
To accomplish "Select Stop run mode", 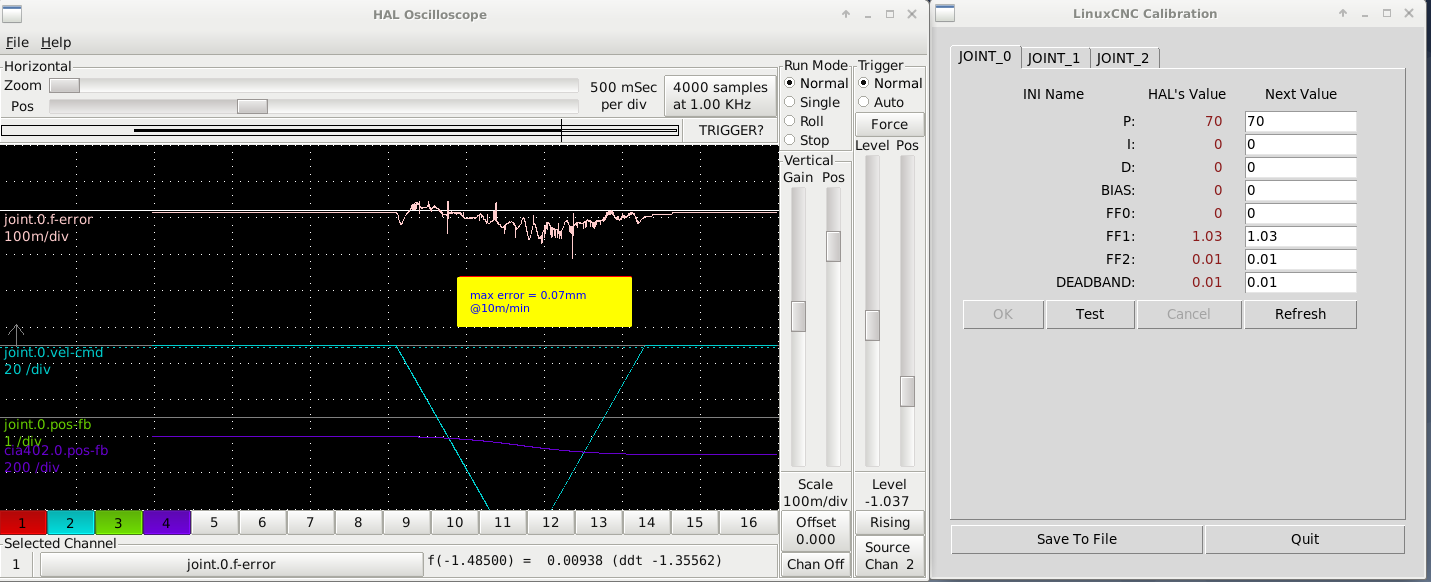I will tap(806, 140).
